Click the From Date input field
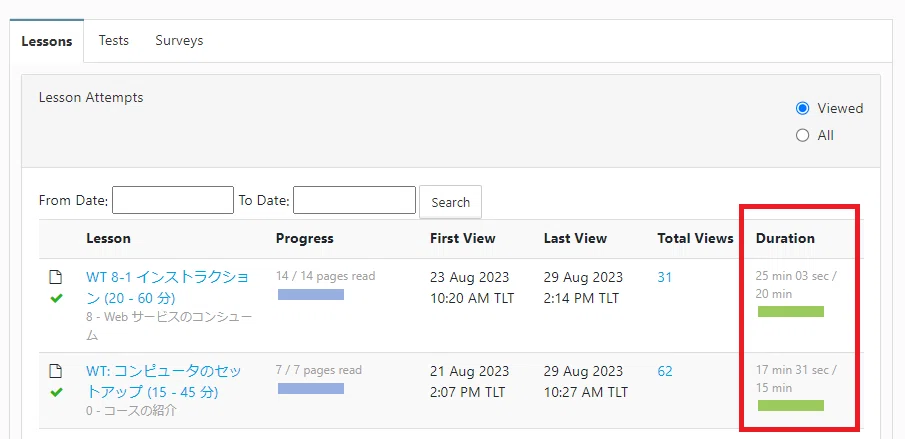The width and height of the screenshot is (905, 439). click(173, 200)
